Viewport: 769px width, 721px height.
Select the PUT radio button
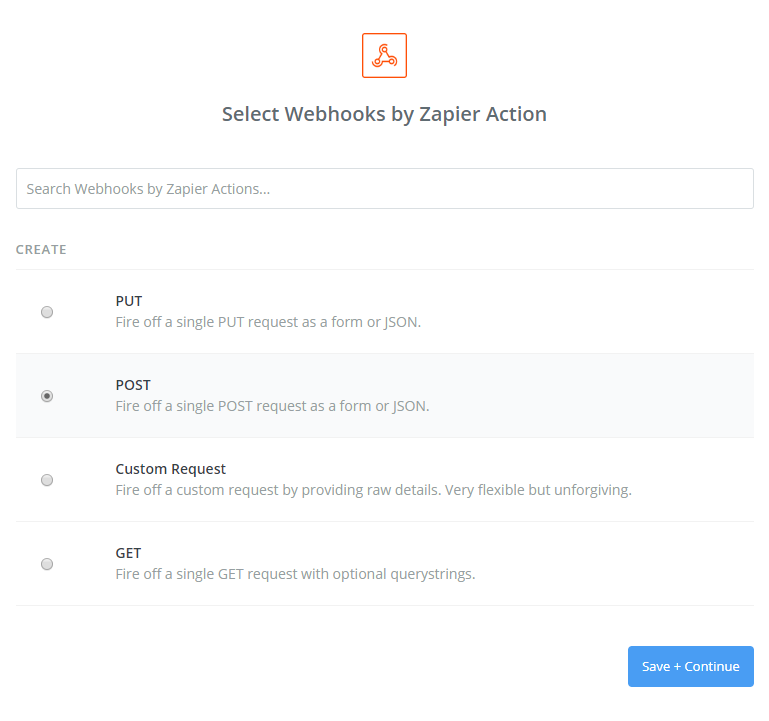(x=47, y=312)
